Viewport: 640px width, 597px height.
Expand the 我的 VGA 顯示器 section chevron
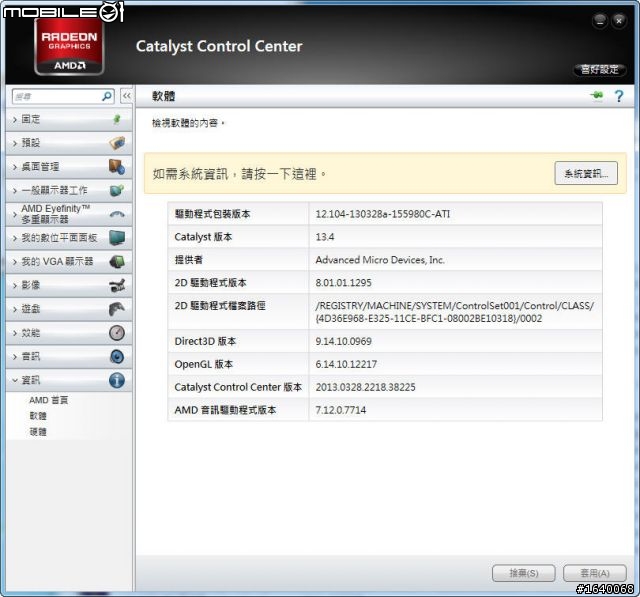15,262
